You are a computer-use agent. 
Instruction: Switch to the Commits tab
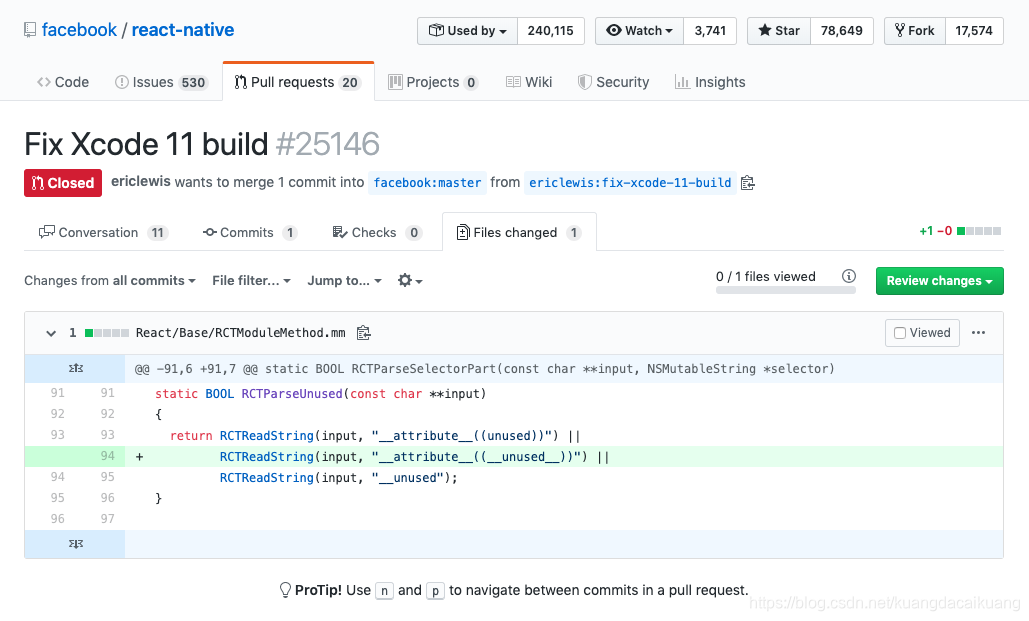(x=249, y=232)
